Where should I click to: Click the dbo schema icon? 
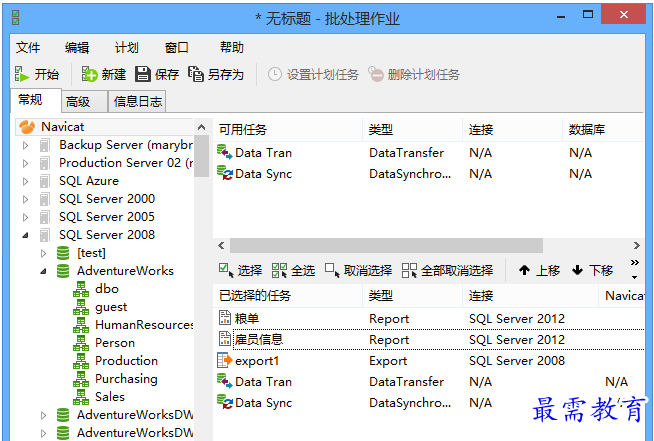point(81,289)
